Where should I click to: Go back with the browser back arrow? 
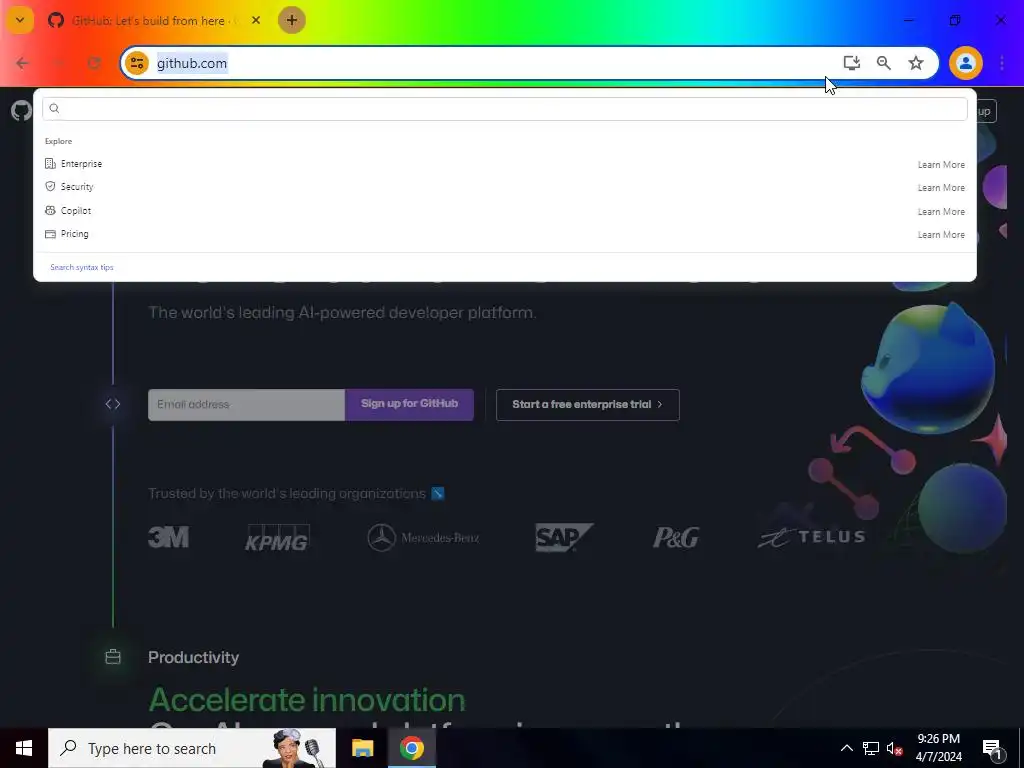pos(22,63)
